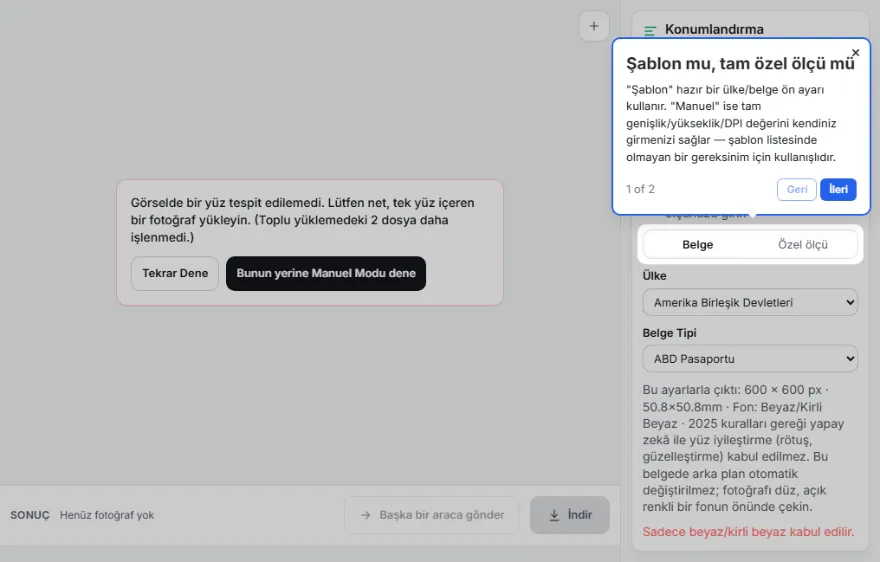880x562 pixels.
Task: Click the Konumlandırma panel list icon
Action: click(650, 30)
